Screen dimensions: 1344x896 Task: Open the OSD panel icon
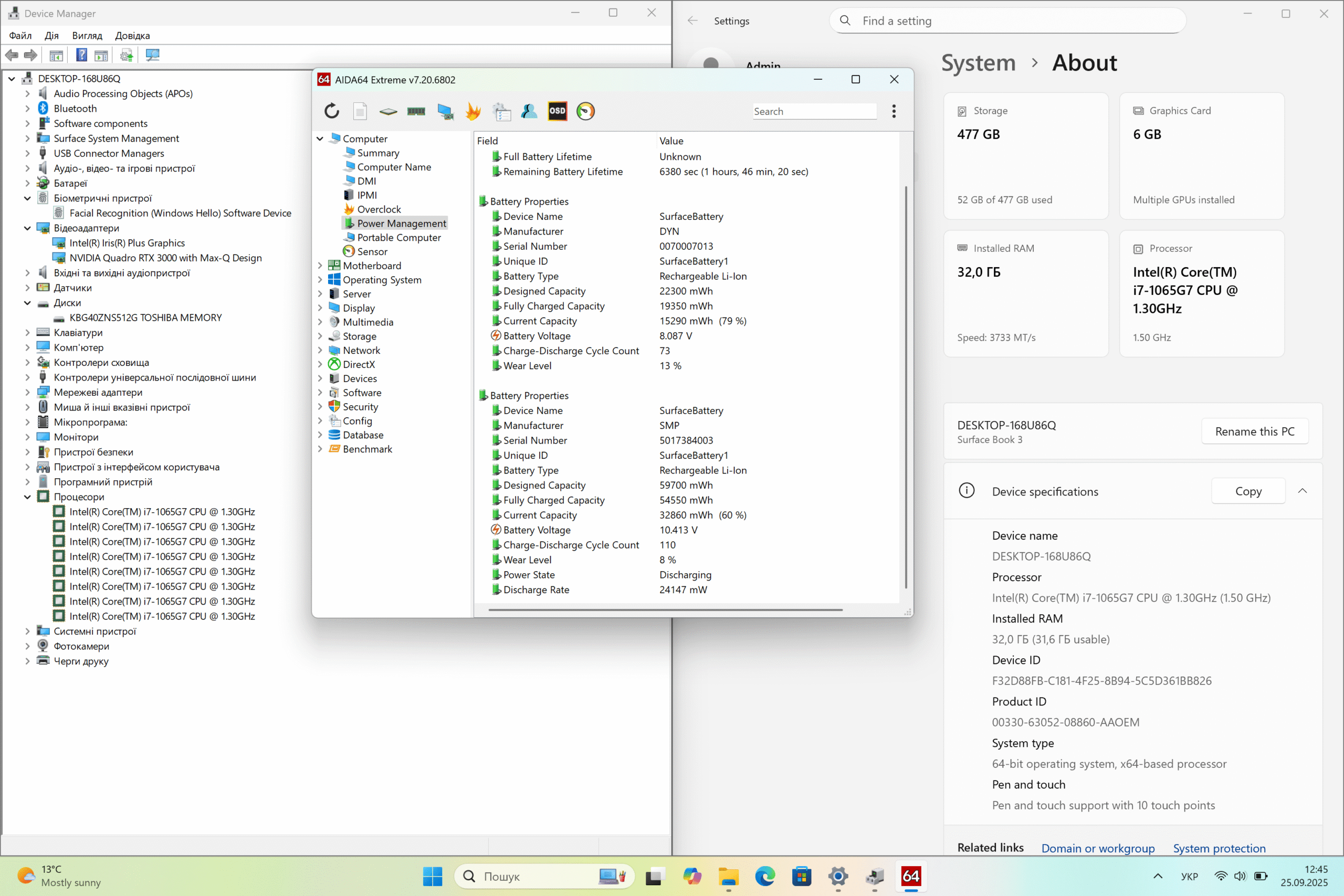pos(557,111)
